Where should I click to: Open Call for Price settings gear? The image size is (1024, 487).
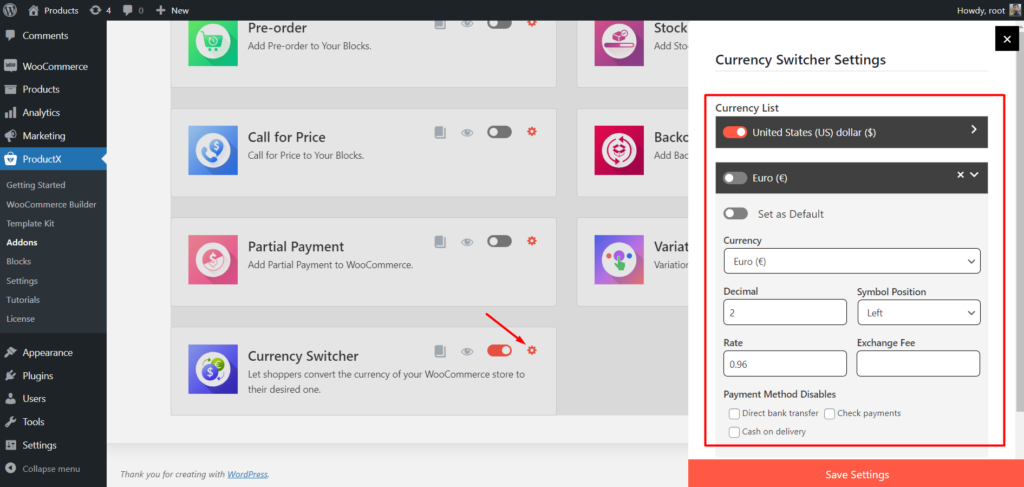tap(532, 131)
